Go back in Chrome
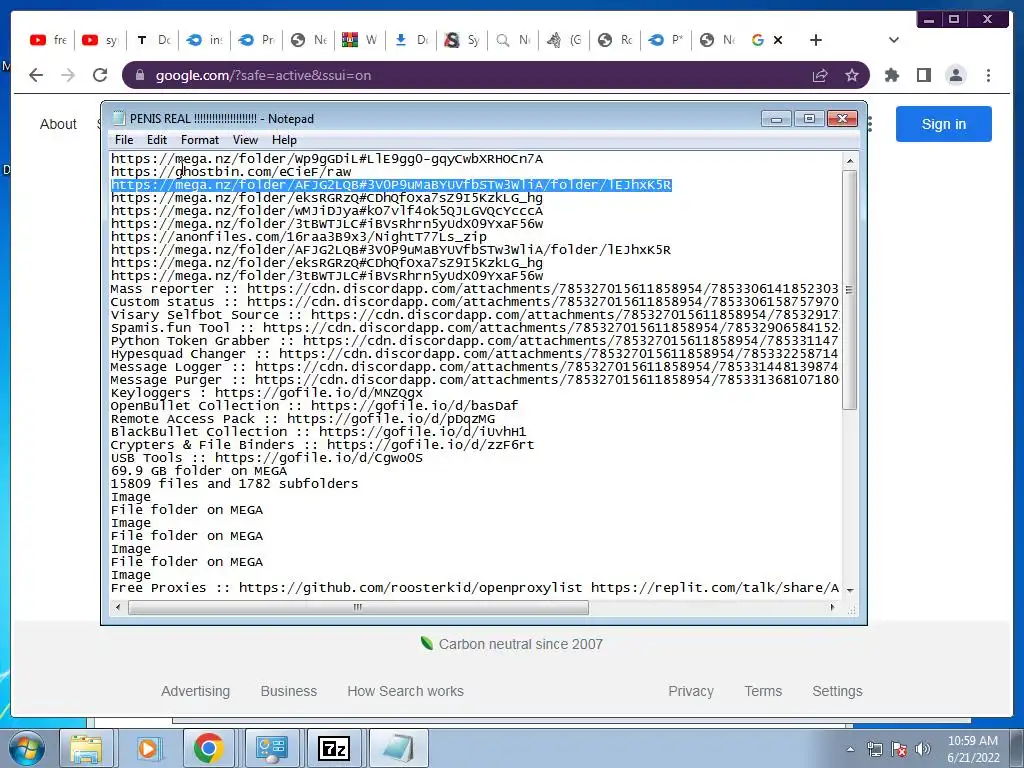The image size is (1024, 768). coord(37,75)
